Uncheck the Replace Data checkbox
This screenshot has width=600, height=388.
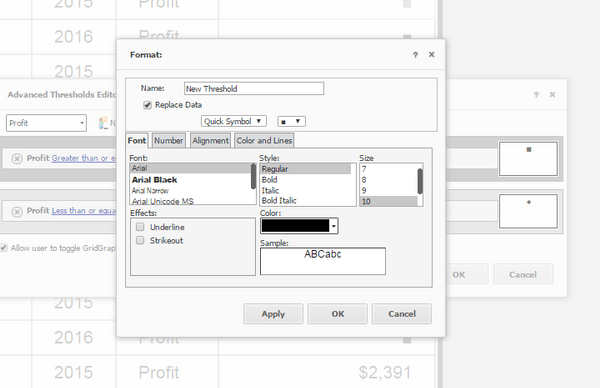point(147,105)
